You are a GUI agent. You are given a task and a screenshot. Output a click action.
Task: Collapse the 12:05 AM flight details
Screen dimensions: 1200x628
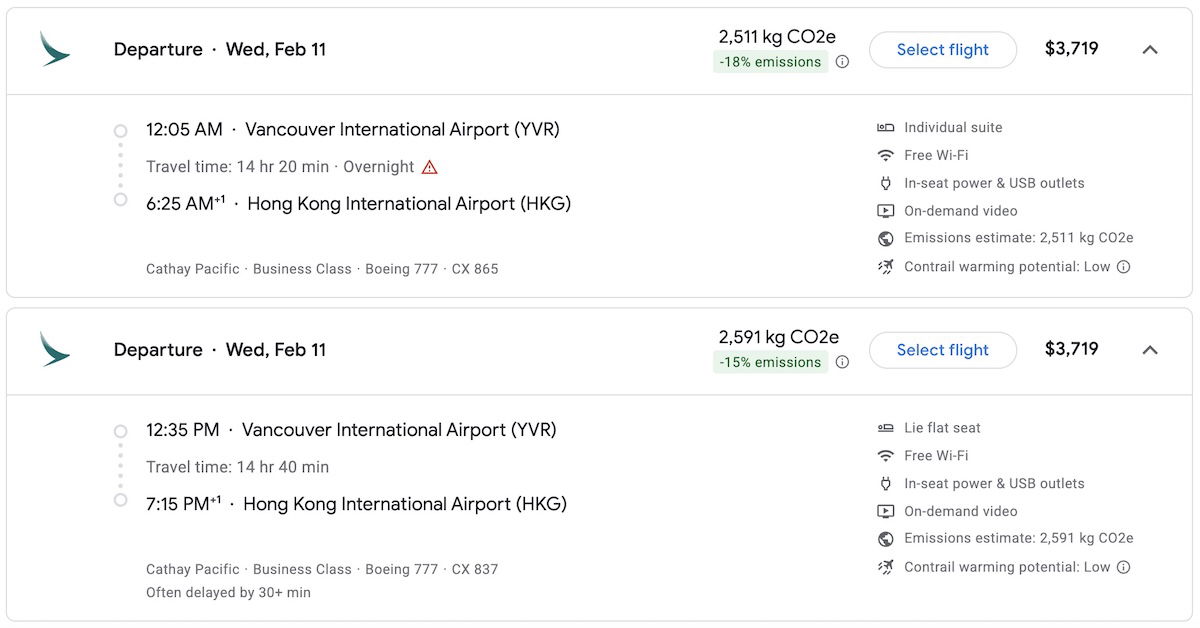[x=1150, y=50]
